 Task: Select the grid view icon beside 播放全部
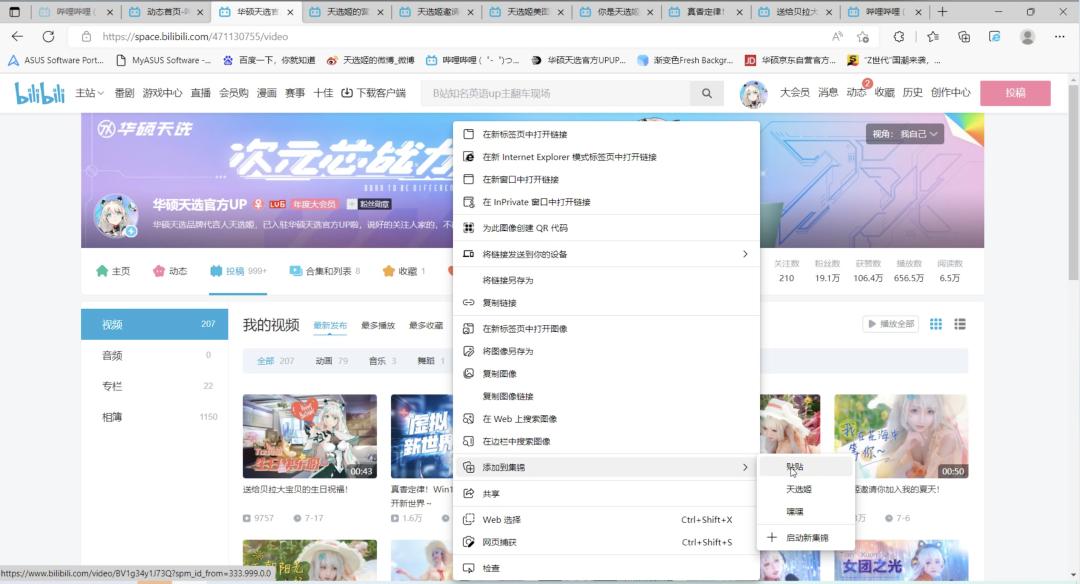(x=937, y=323)
